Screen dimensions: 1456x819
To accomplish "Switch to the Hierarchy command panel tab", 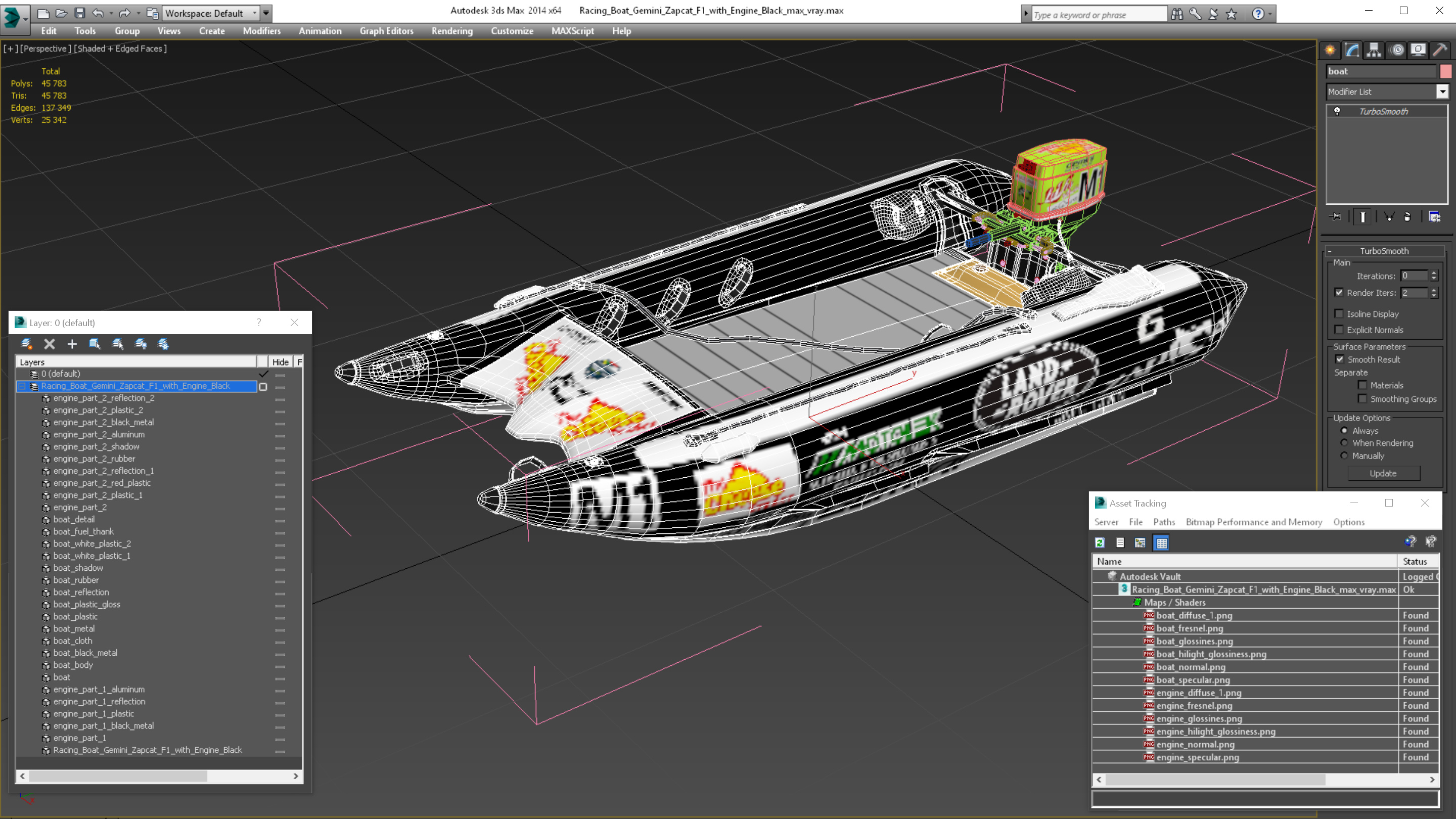I will [x=1374, y=50].
